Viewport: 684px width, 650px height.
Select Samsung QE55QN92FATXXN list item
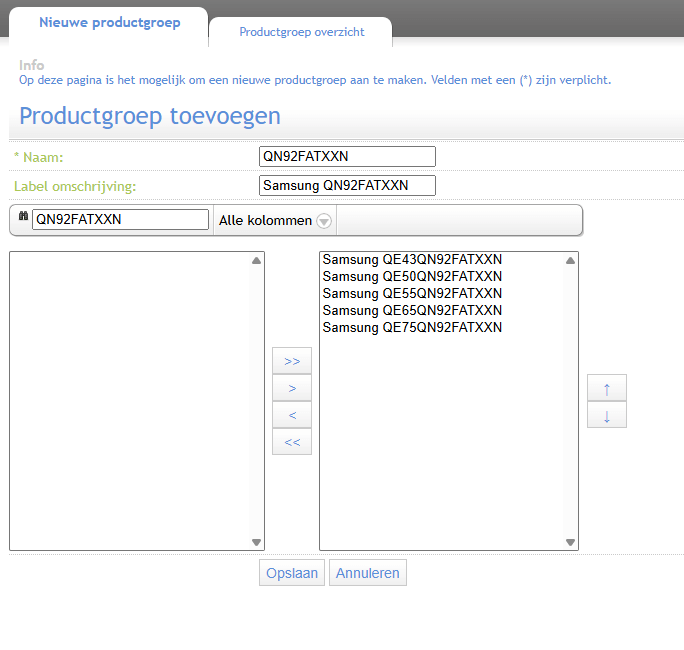tap(412, 294)
